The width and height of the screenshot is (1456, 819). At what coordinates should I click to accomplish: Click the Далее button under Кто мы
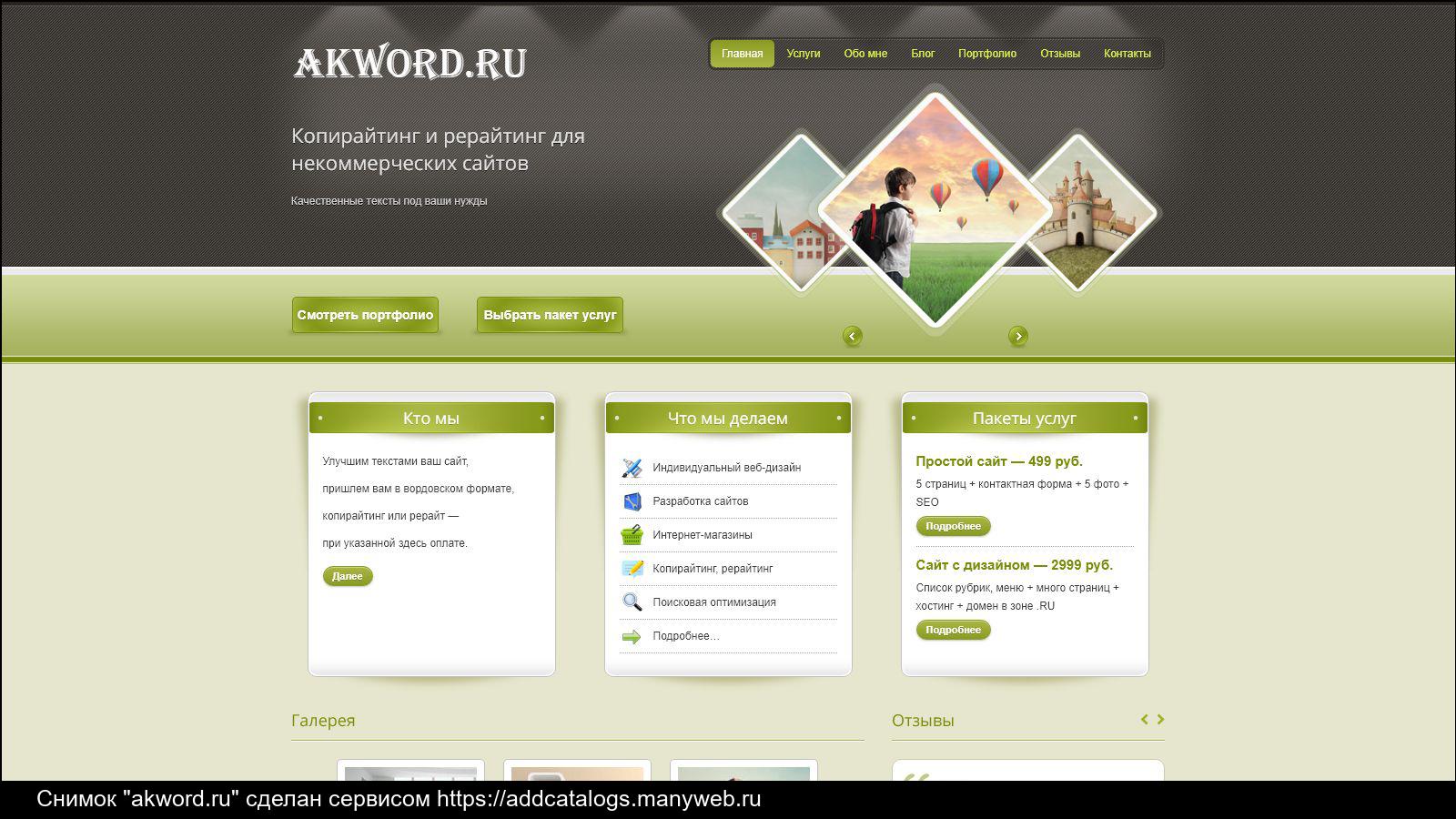(x=348, y=576)
